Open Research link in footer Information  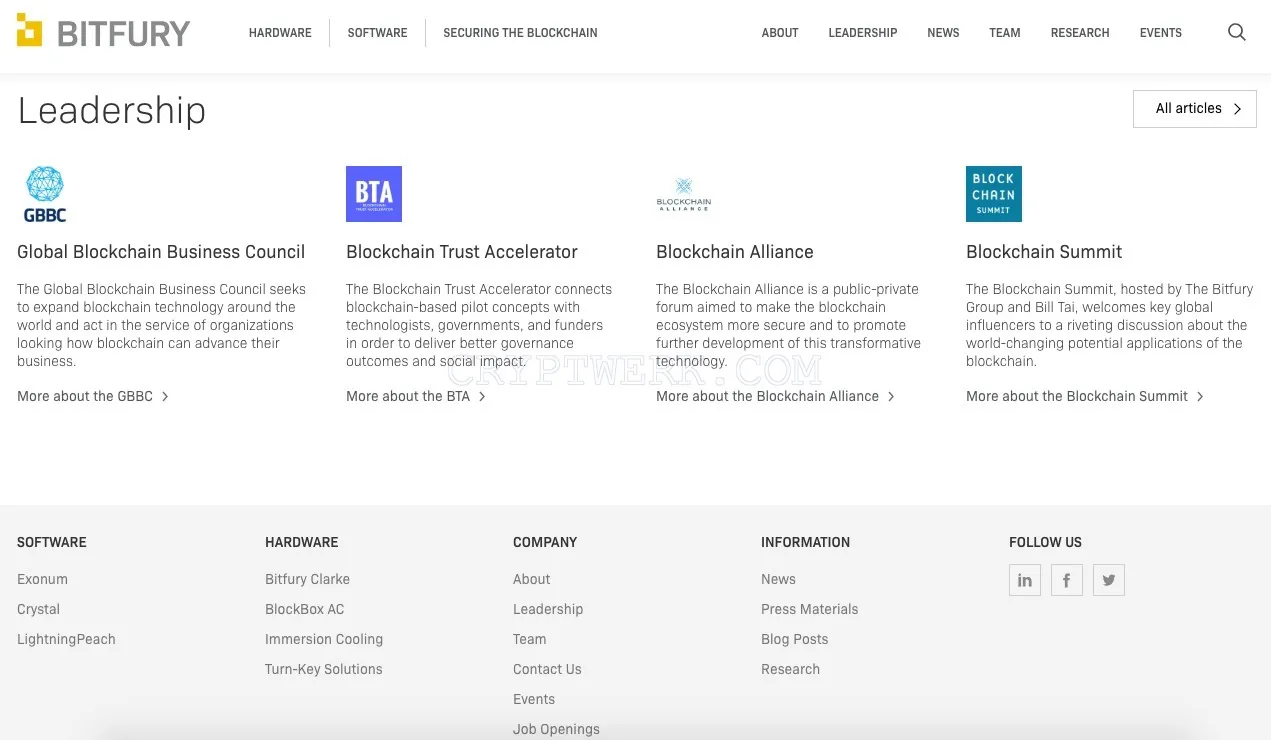(x=790, y=669)
